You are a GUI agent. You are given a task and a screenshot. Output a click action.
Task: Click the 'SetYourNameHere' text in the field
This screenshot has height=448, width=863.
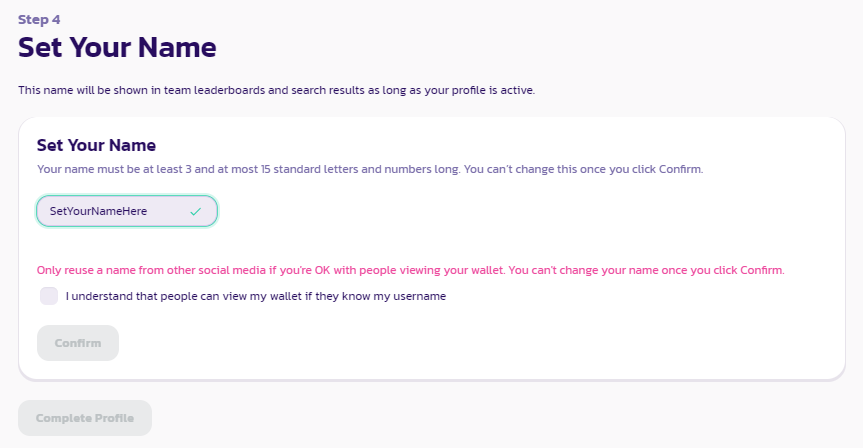[x=99, y=211]
